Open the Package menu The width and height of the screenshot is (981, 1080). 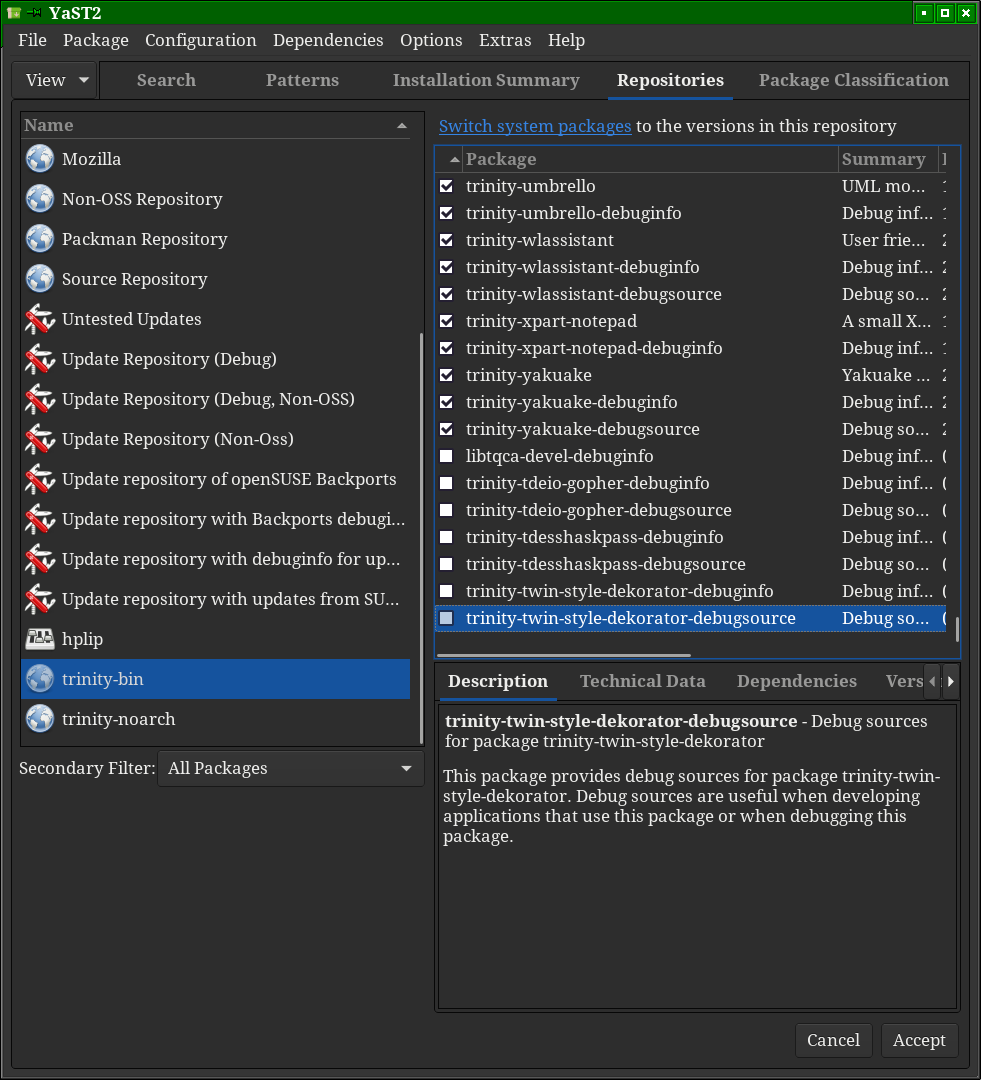point(96,40)
